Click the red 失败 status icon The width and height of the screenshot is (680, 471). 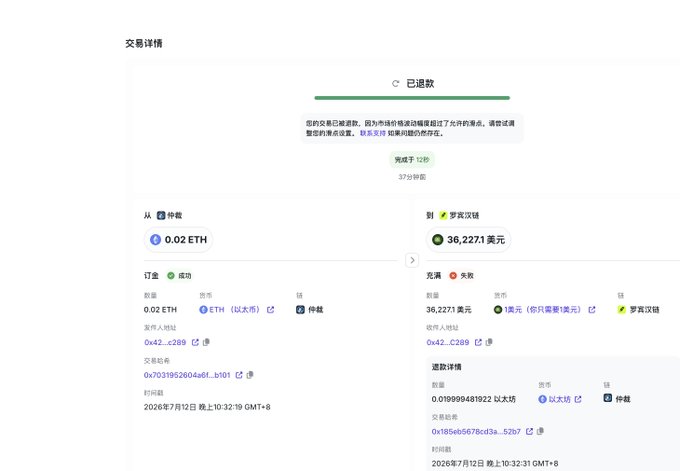coord(453,275)
